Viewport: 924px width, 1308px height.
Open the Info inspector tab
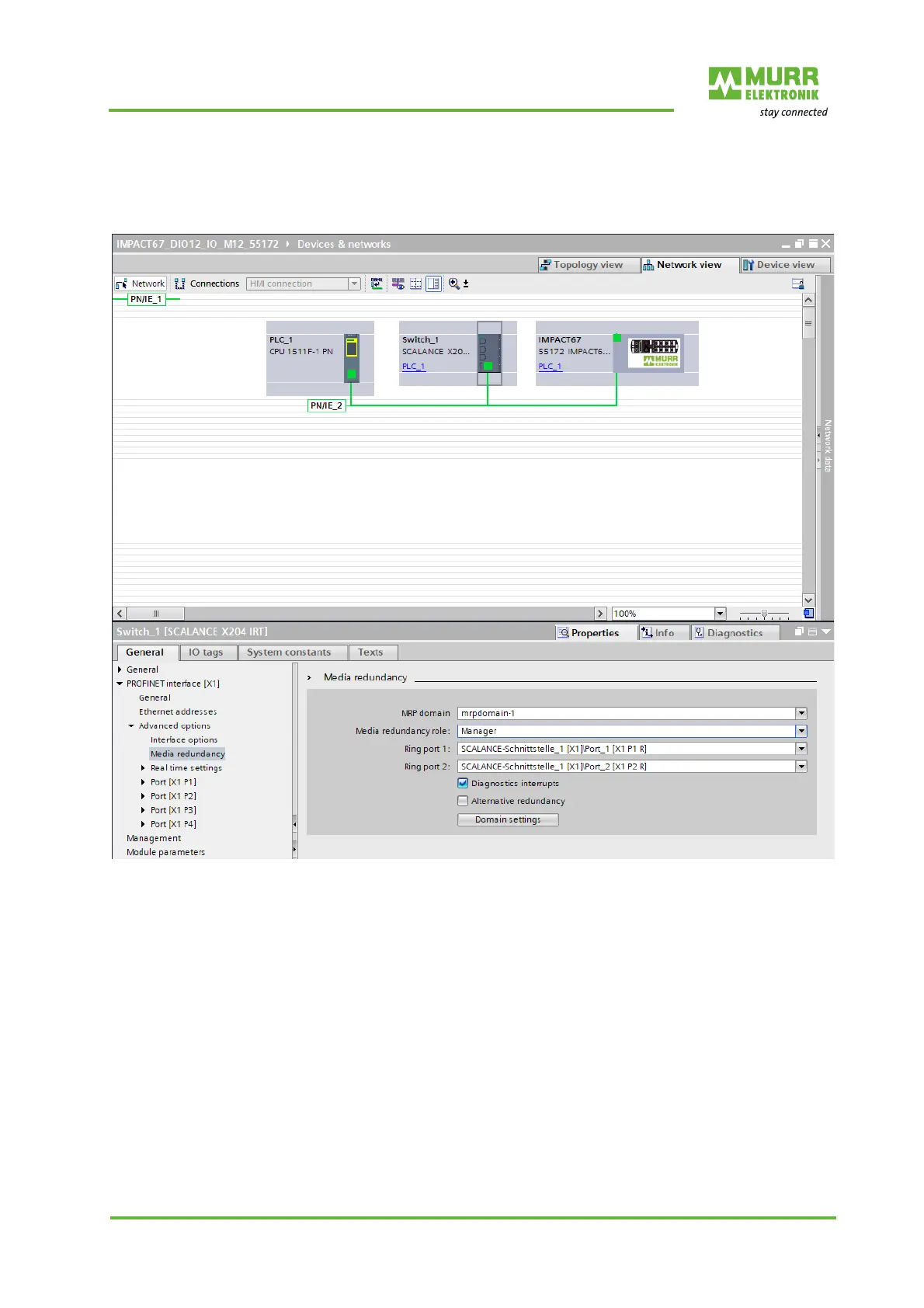[x=658, y=633]
